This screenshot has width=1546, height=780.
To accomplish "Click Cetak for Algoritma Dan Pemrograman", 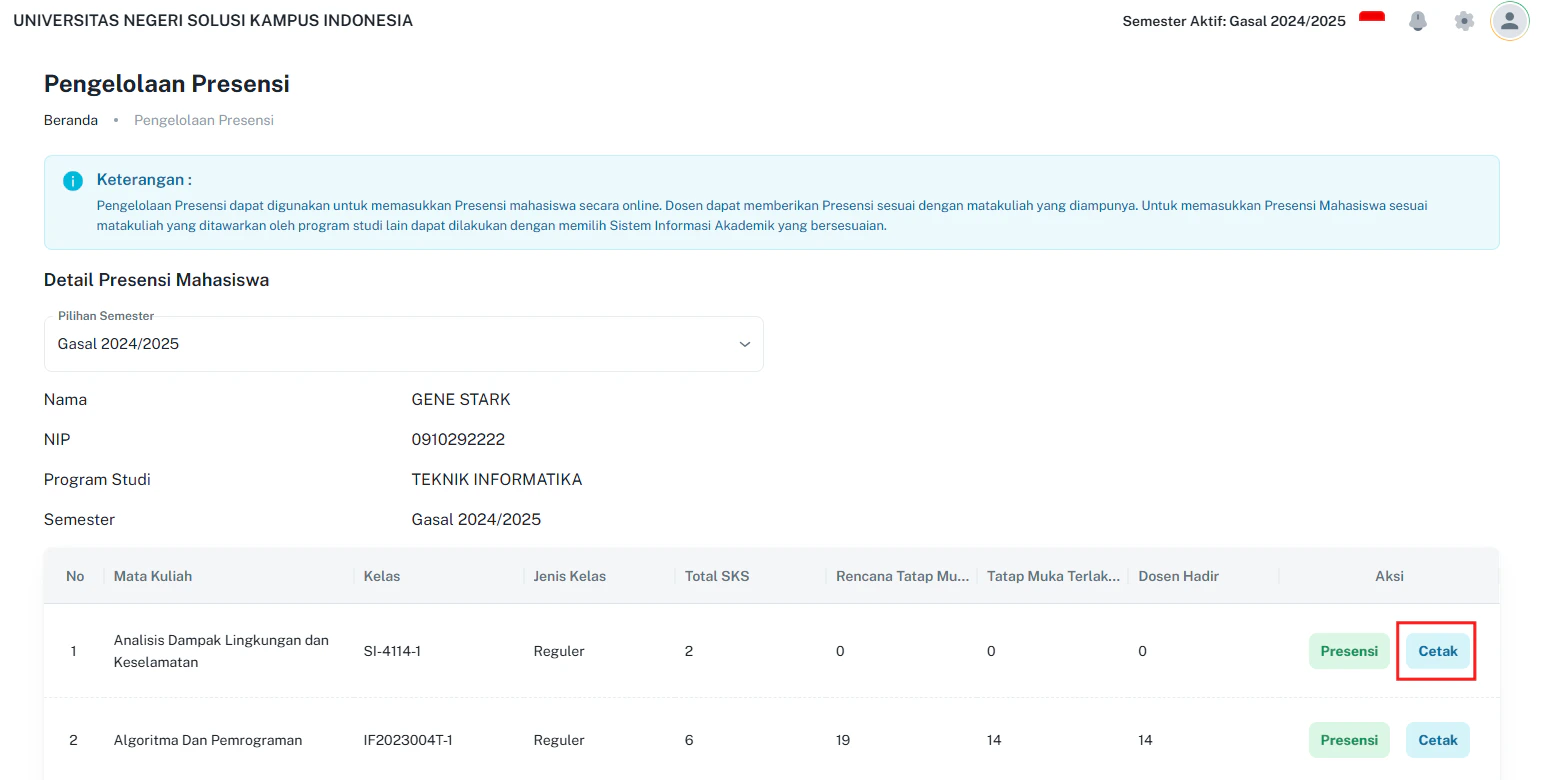I will tap(1438, 740).
